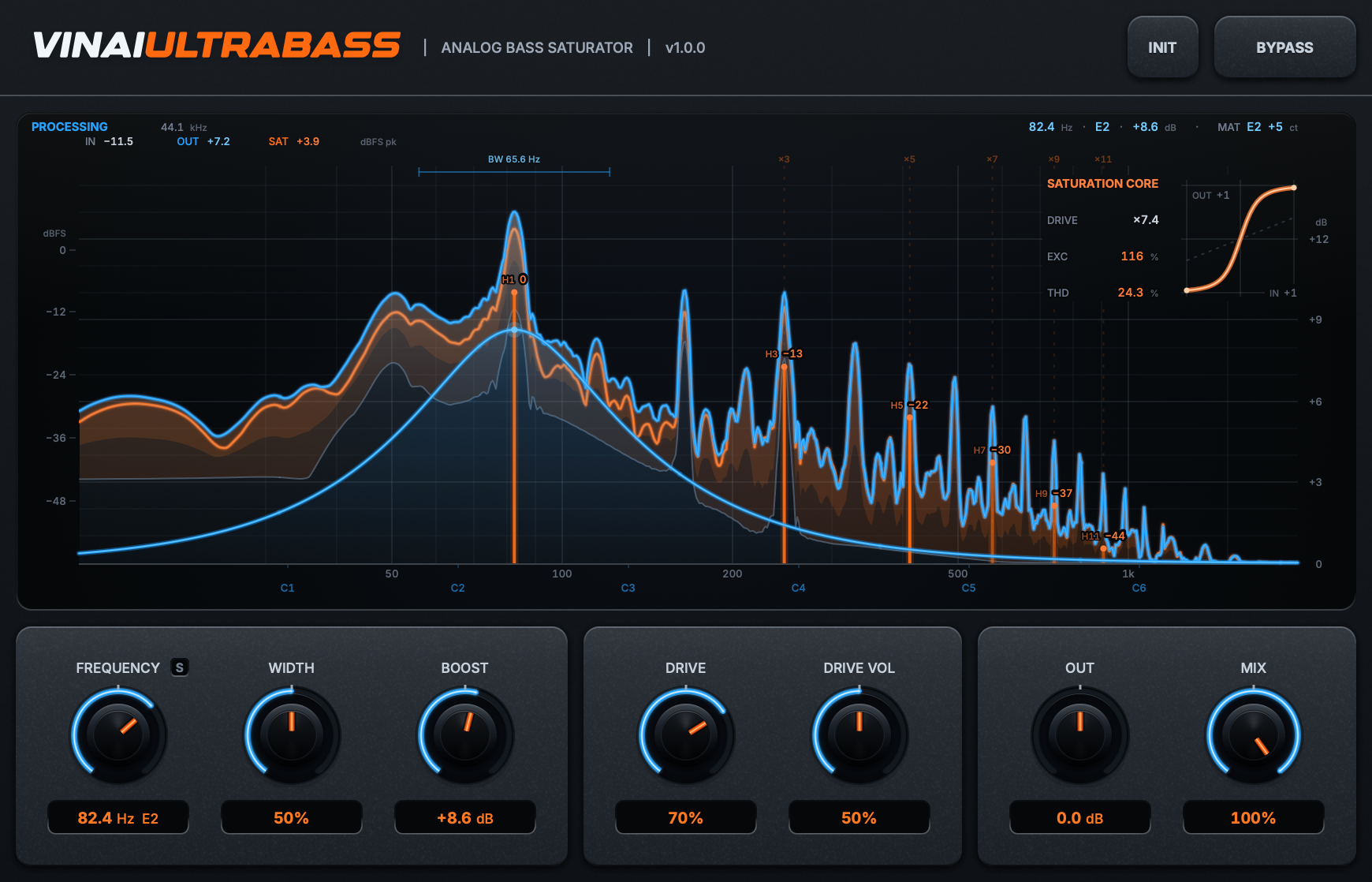
Task: Click the EXC 116 % readout
Action: [x=1102, y=256]
